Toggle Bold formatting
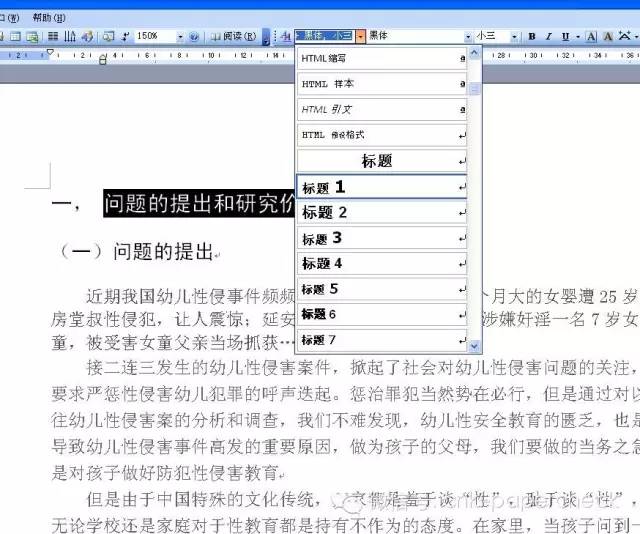This screenshot has height=534, width=640. 531,37
